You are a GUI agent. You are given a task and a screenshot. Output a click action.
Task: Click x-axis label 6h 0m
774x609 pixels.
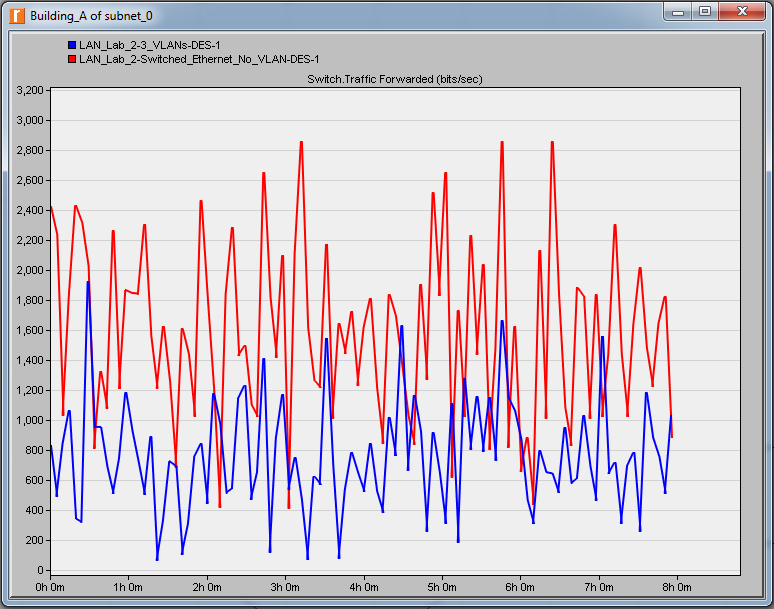(x=520, y=587)
